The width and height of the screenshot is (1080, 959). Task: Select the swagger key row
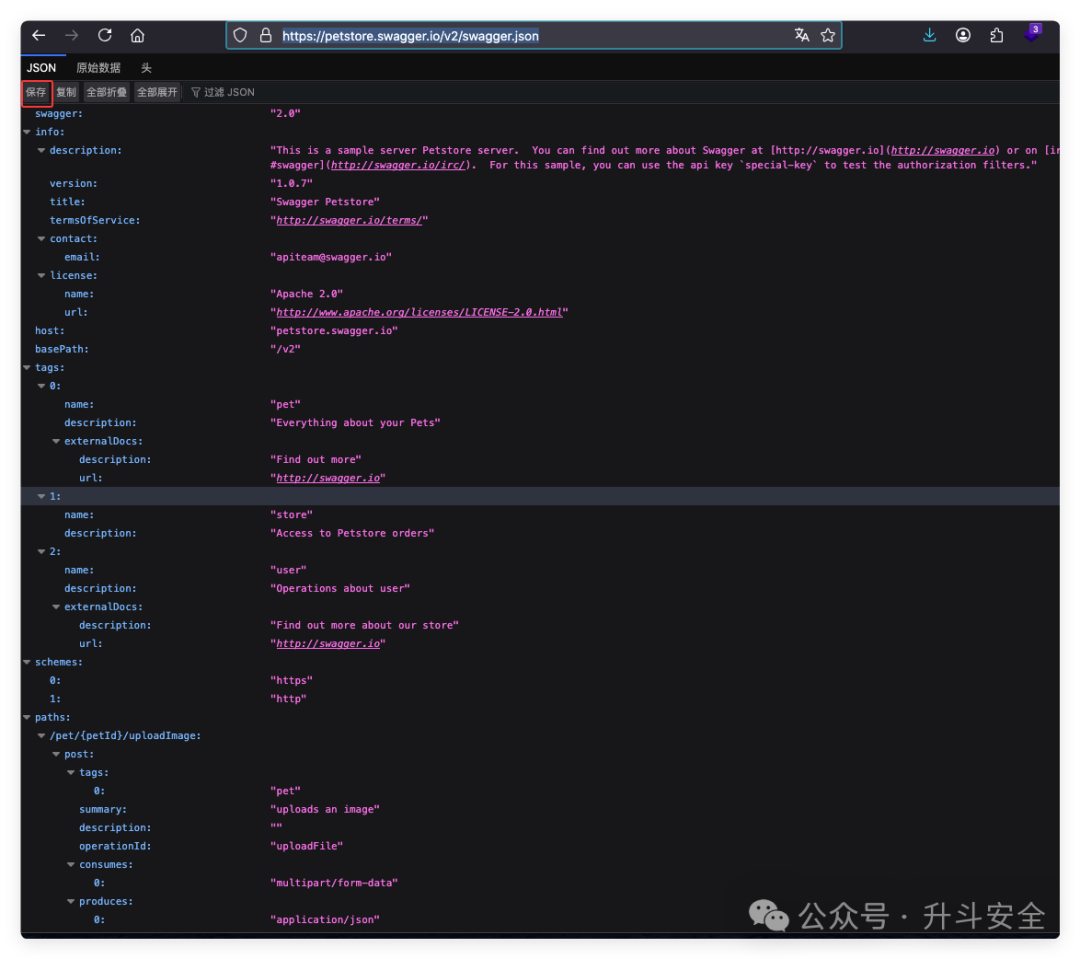[x=540, y=114]
